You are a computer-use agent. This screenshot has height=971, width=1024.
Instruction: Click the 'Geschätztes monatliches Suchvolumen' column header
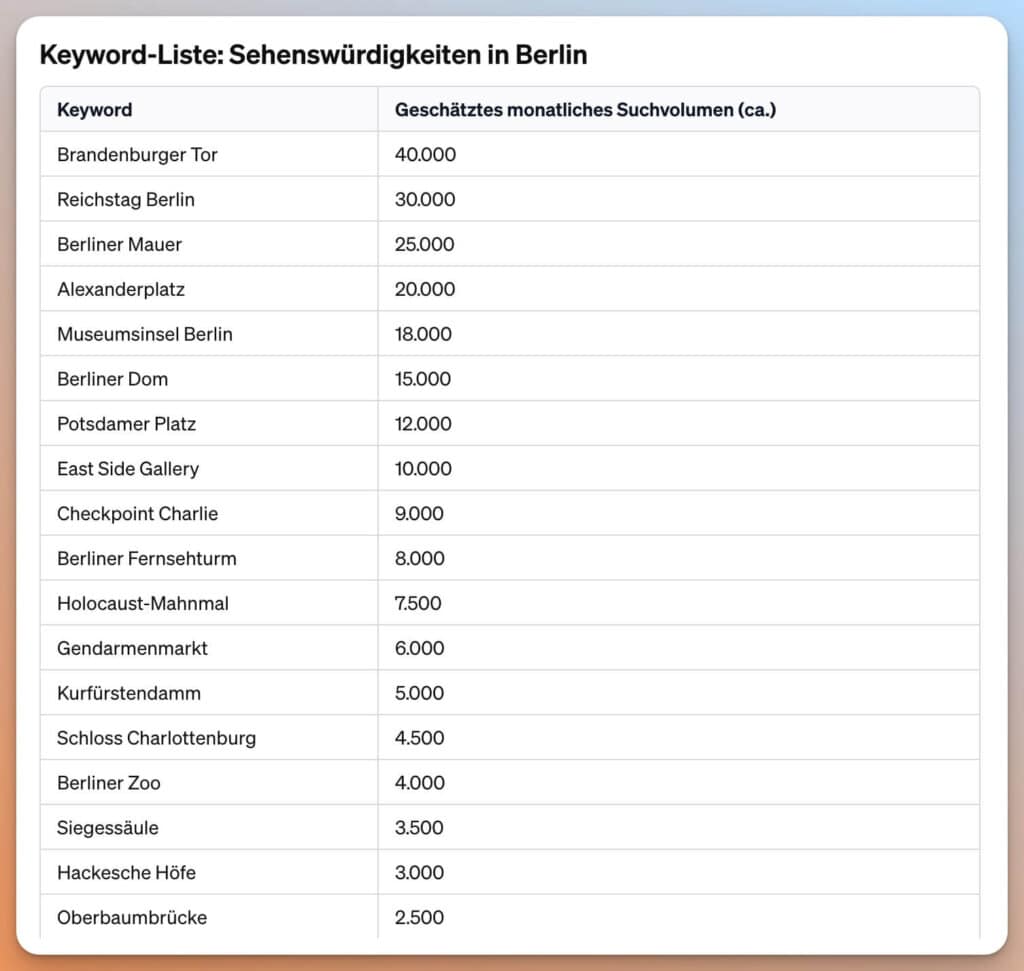[585, 110]
